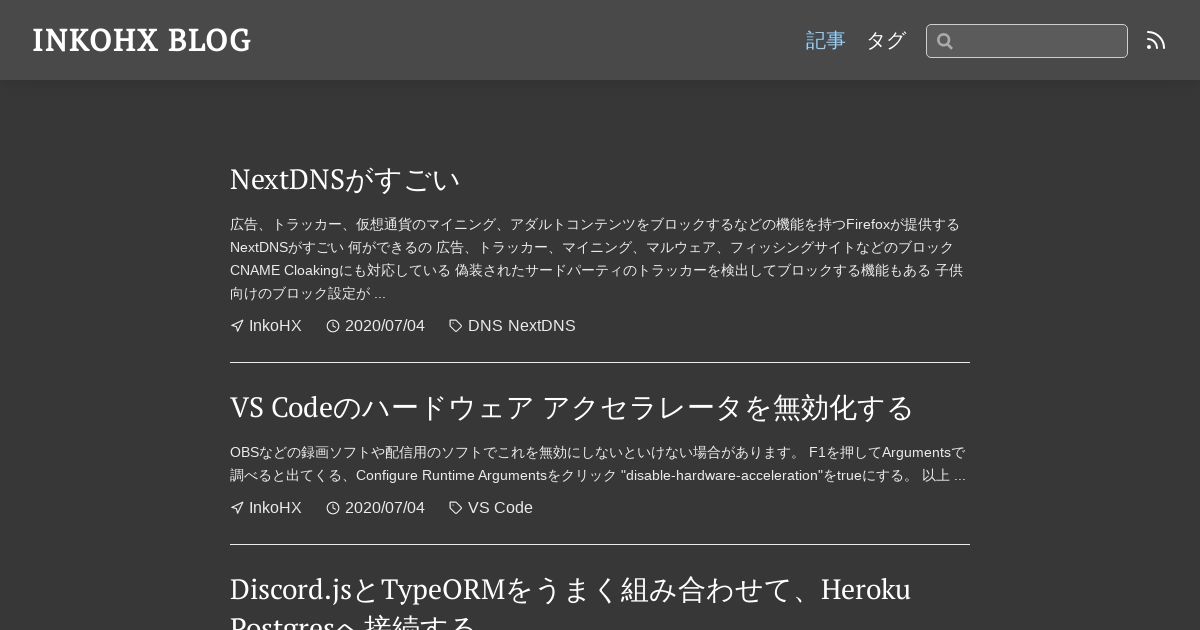Click the tag icon before VS Code tag
The height and width of the screenshot is (630, 1200).
pos(456,507)
